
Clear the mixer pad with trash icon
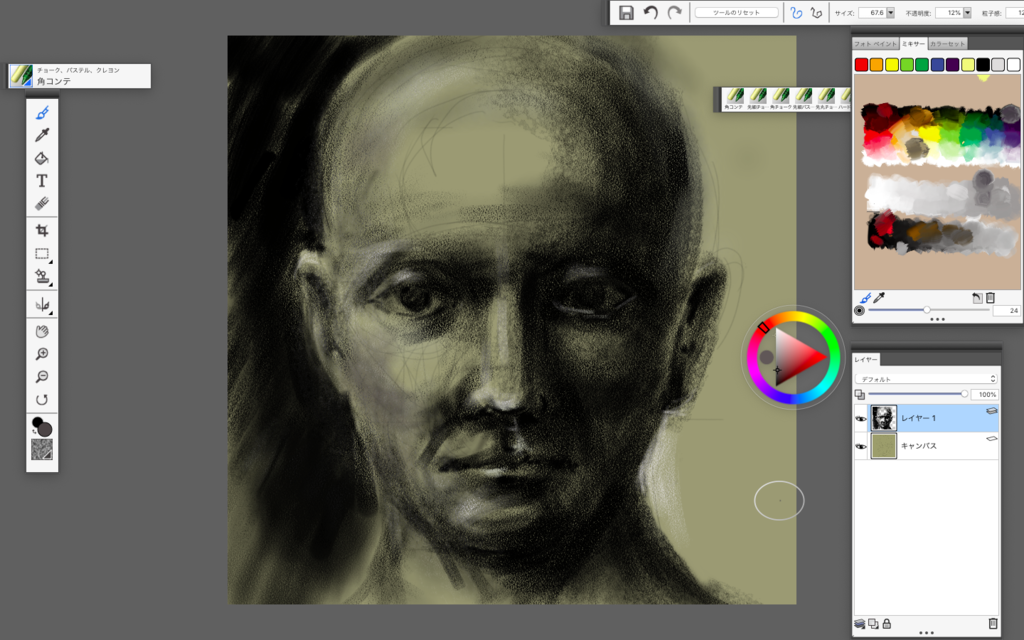[990, 298]
